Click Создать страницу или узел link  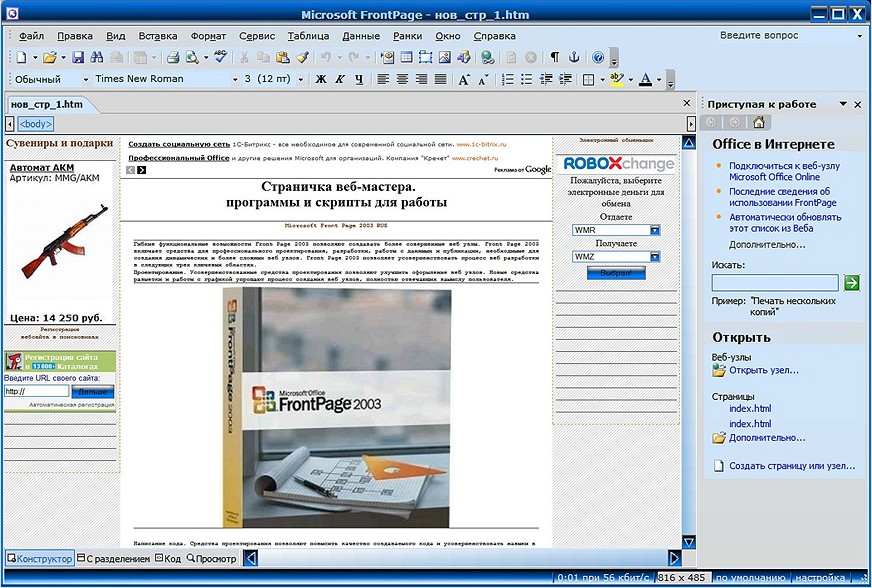coord(792,466)
